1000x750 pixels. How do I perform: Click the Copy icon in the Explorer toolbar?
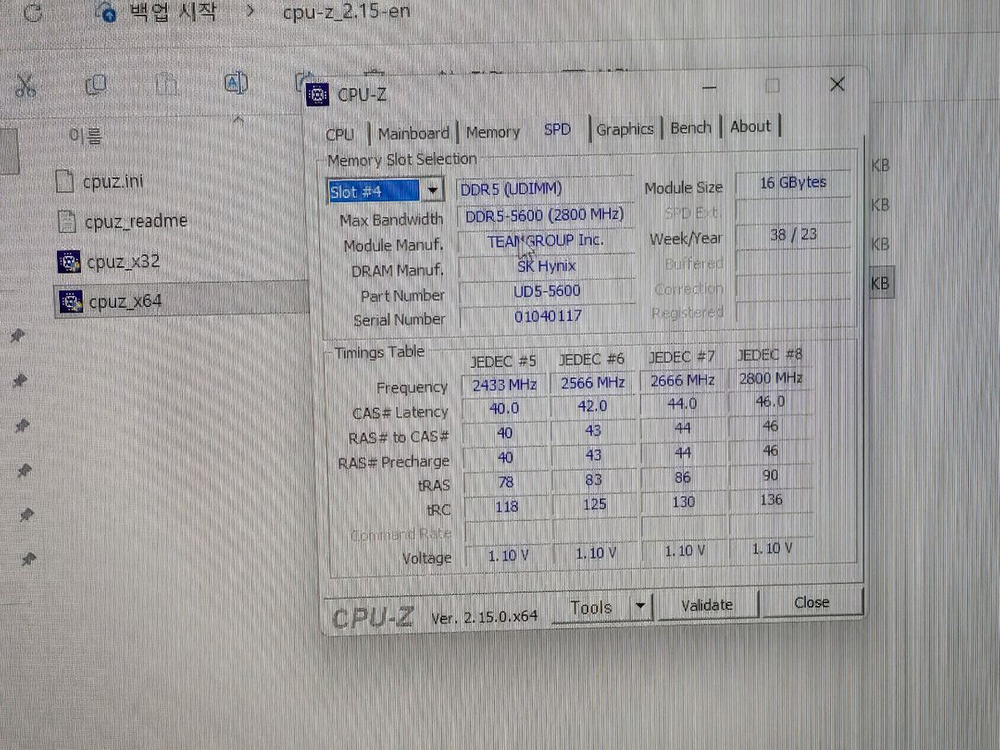(96, 86)
